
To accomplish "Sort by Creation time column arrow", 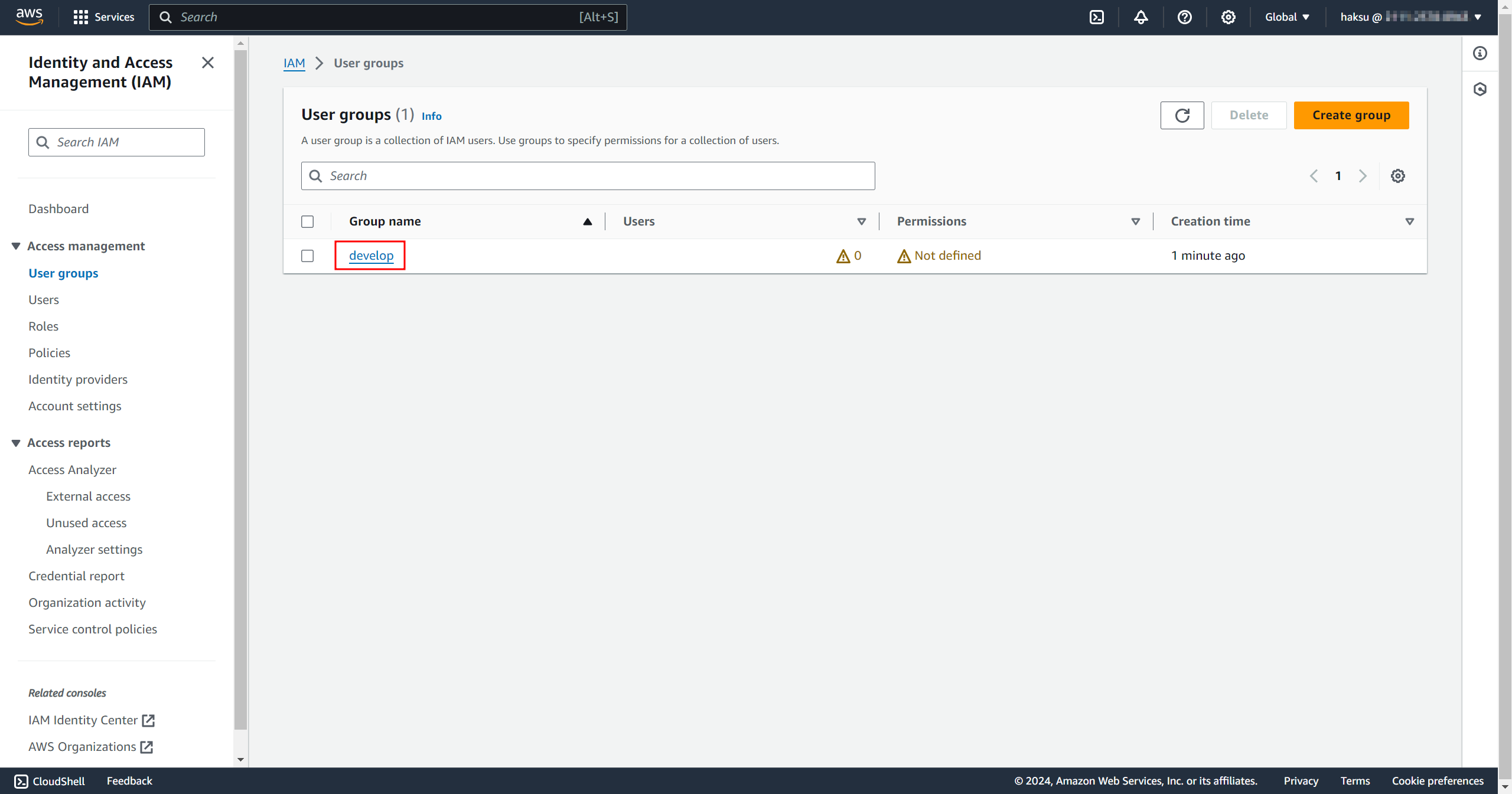I will coord(1409,221).
